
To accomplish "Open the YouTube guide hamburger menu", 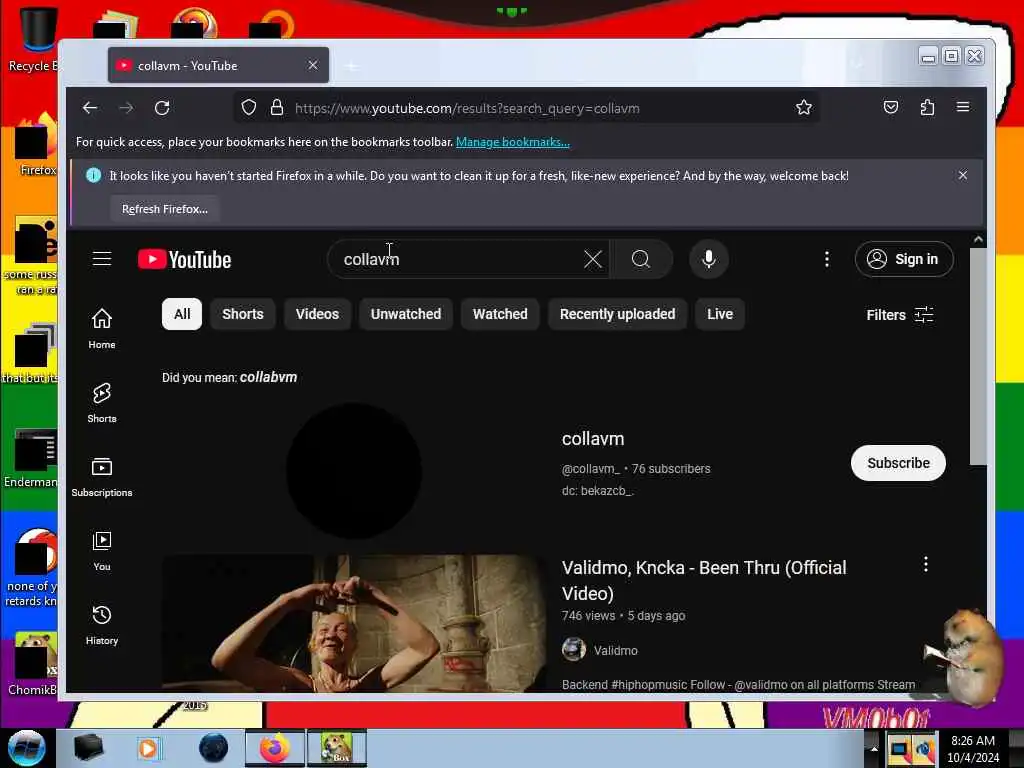I will [102, 259].
